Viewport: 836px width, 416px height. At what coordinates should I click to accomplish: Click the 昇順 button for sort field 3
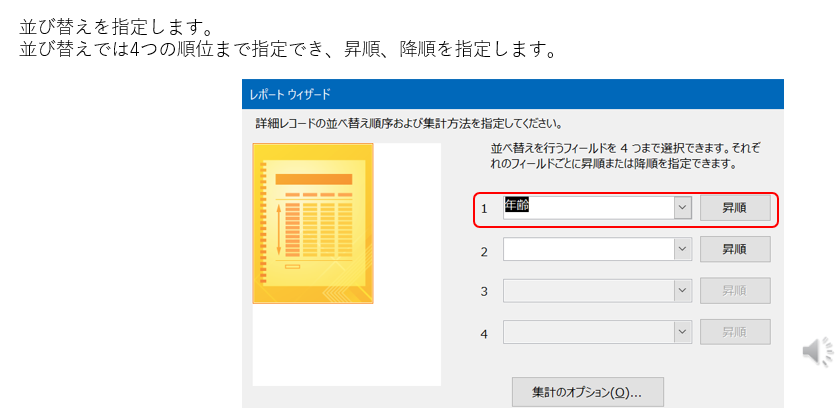coord(734,291)
